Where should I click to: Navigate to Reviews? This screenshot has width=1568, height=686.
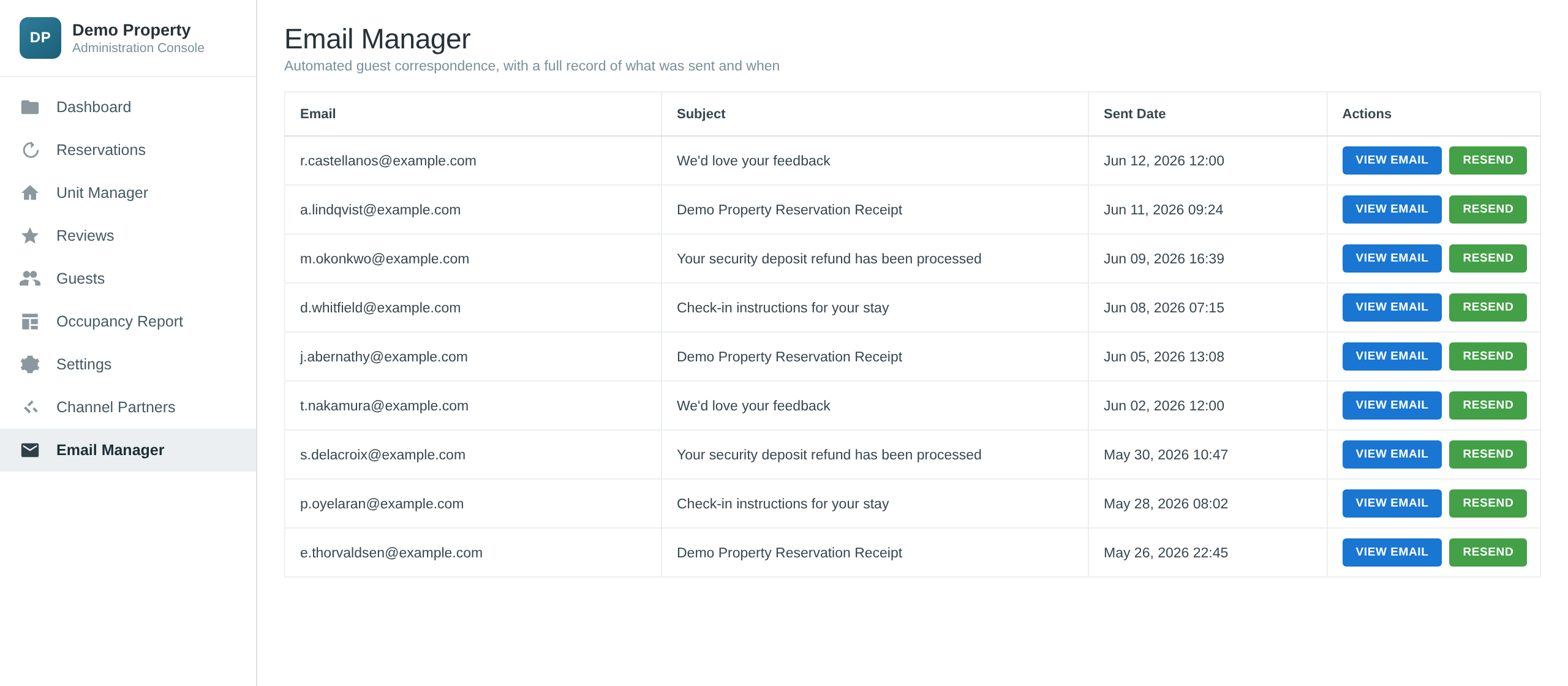(128, 236)
